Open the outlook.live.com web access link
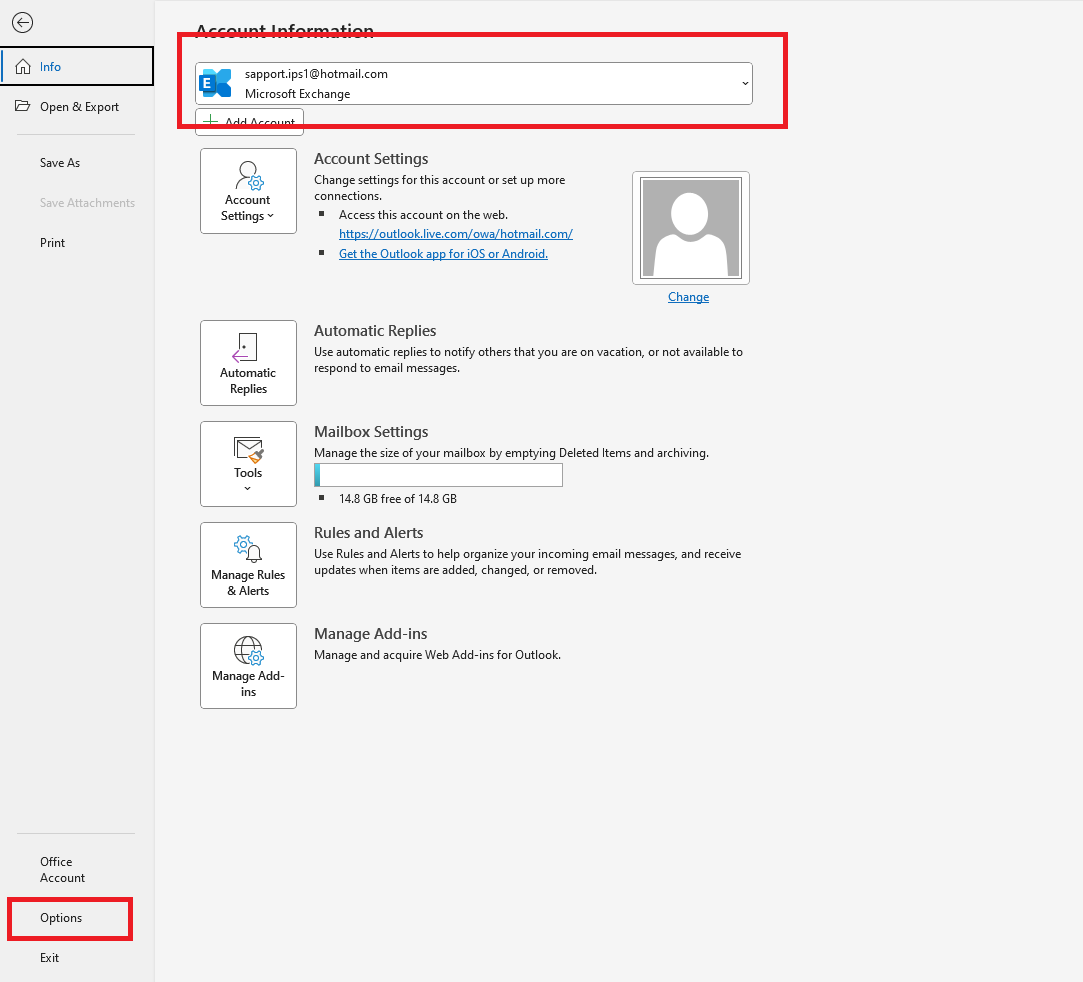Screen dimensions: 1083x982 [x=456, y=233]
